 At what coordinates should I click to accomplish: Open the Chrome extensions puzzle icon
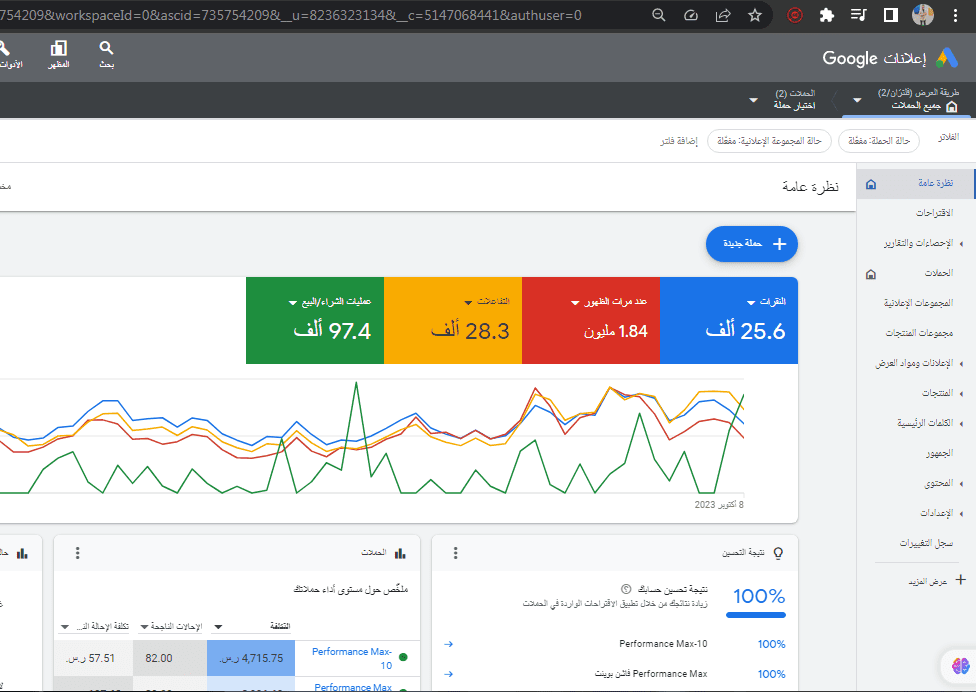pyautogui.click(x=828, y=16)
